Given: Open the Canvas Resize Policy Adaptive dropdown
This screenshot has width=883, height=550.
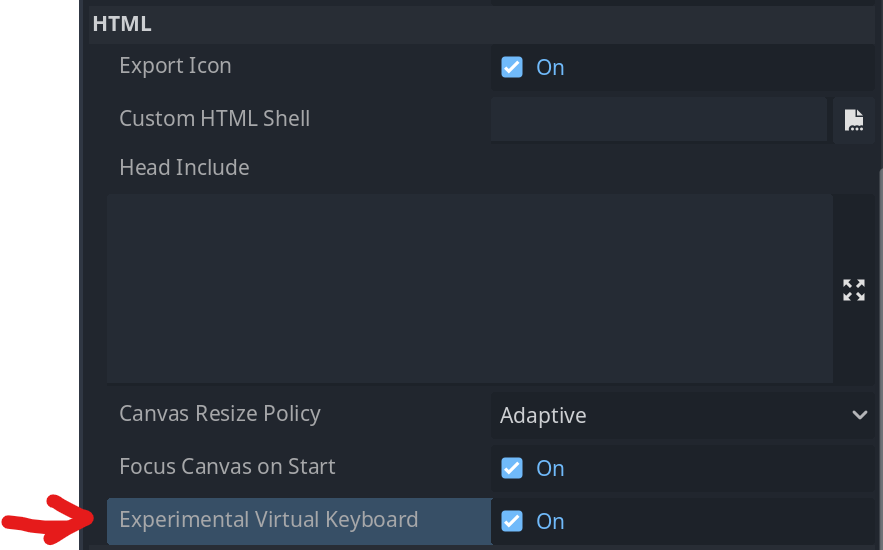Looking at the screenshot, I should point(683,415).
